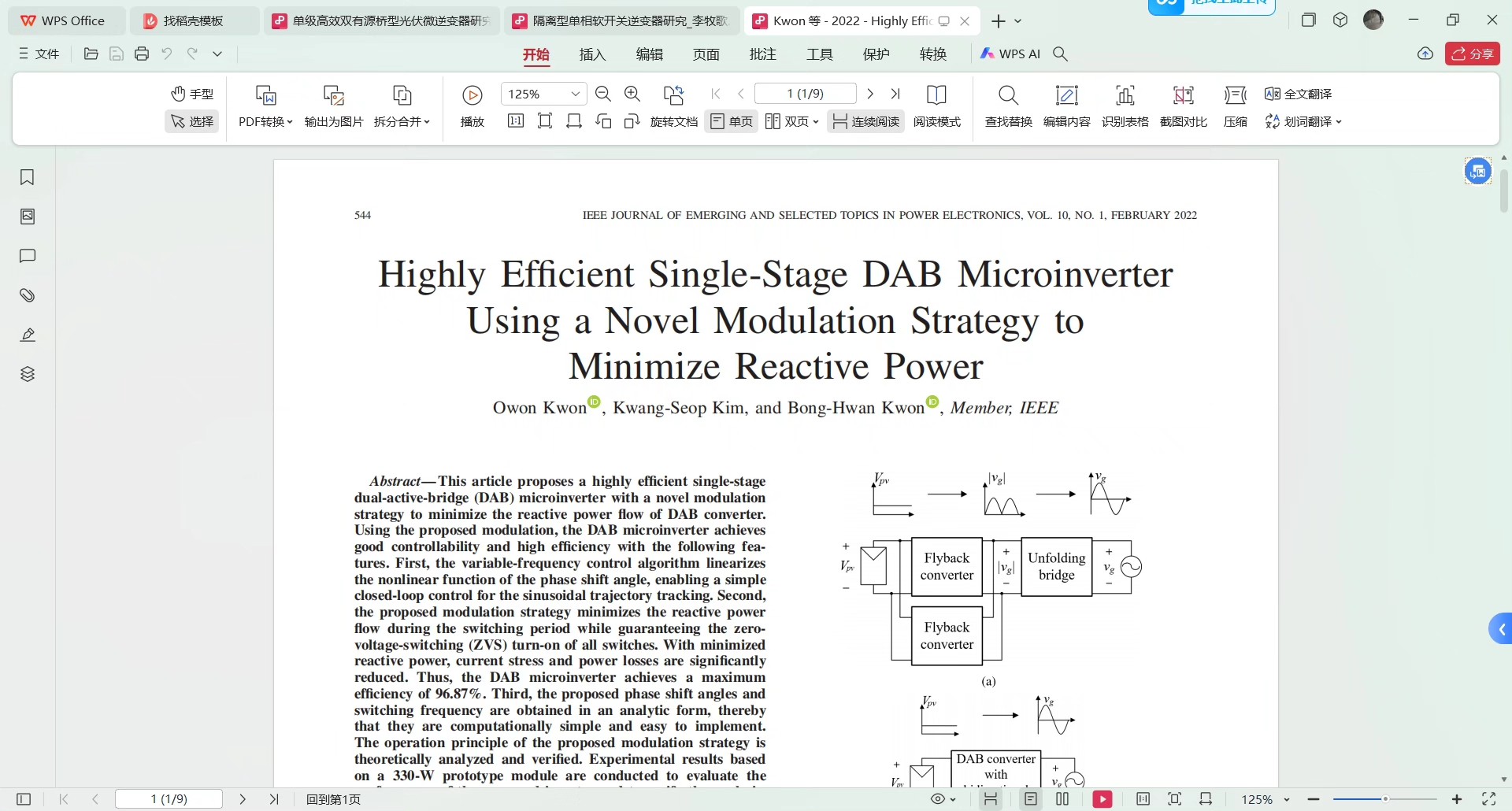This screenshot has width=1512, height=811.
Task: Open the 编辑 ribbon tab
Action: pos(650,54)
